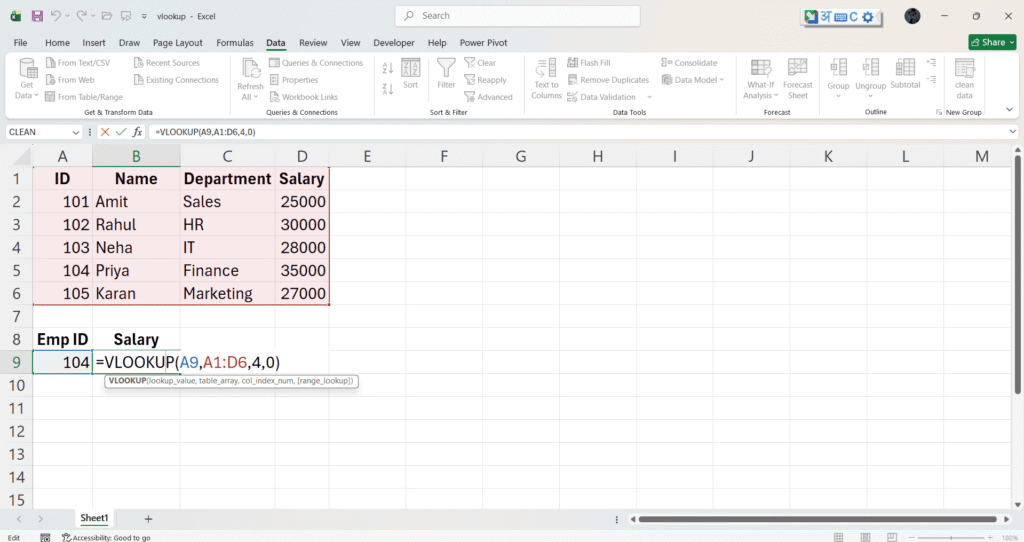Collapse the ribbon with chevron

coord(1009,110)
